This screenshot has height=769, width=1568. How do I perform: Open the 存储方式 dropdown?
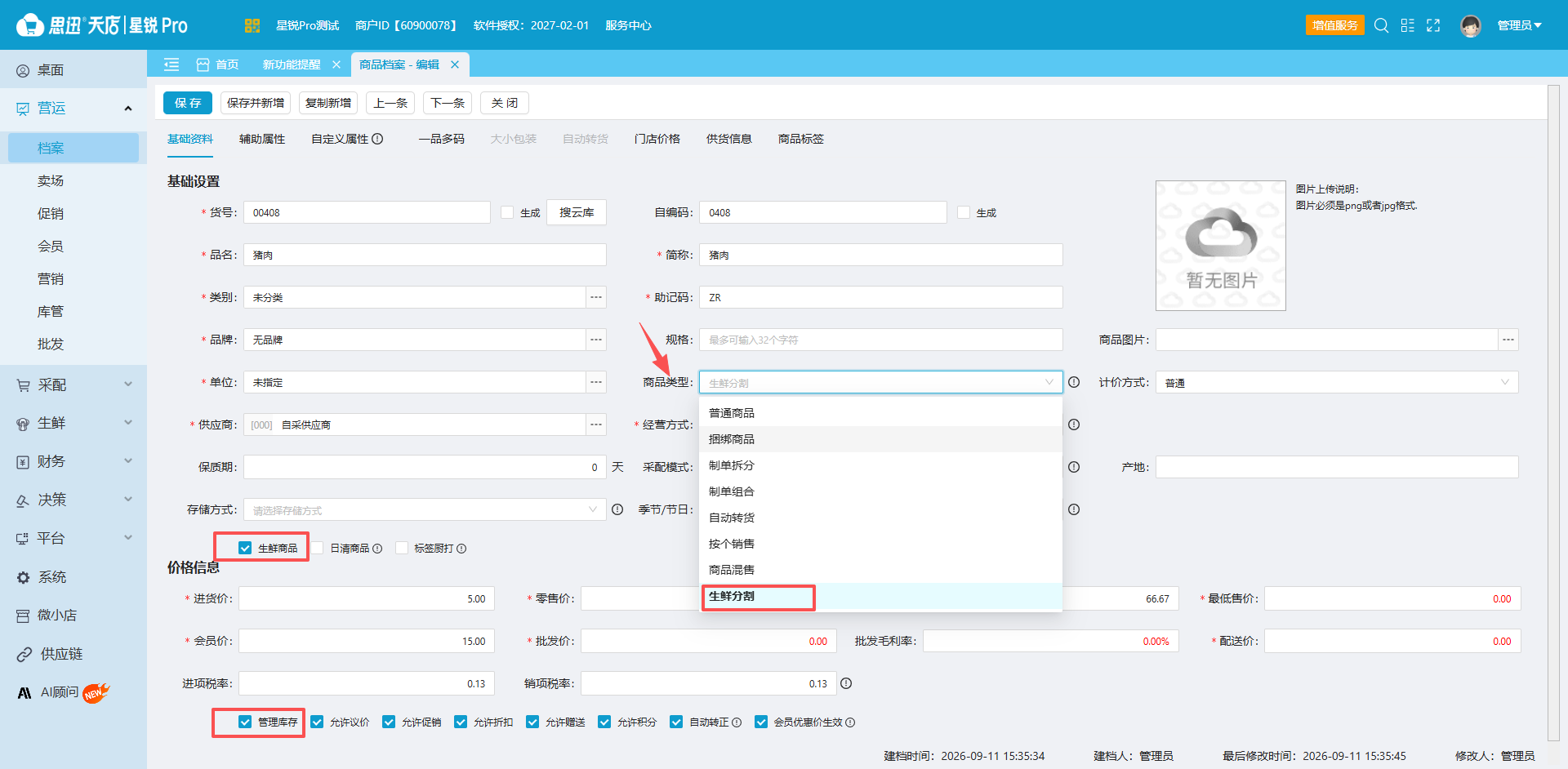[425, 509]
